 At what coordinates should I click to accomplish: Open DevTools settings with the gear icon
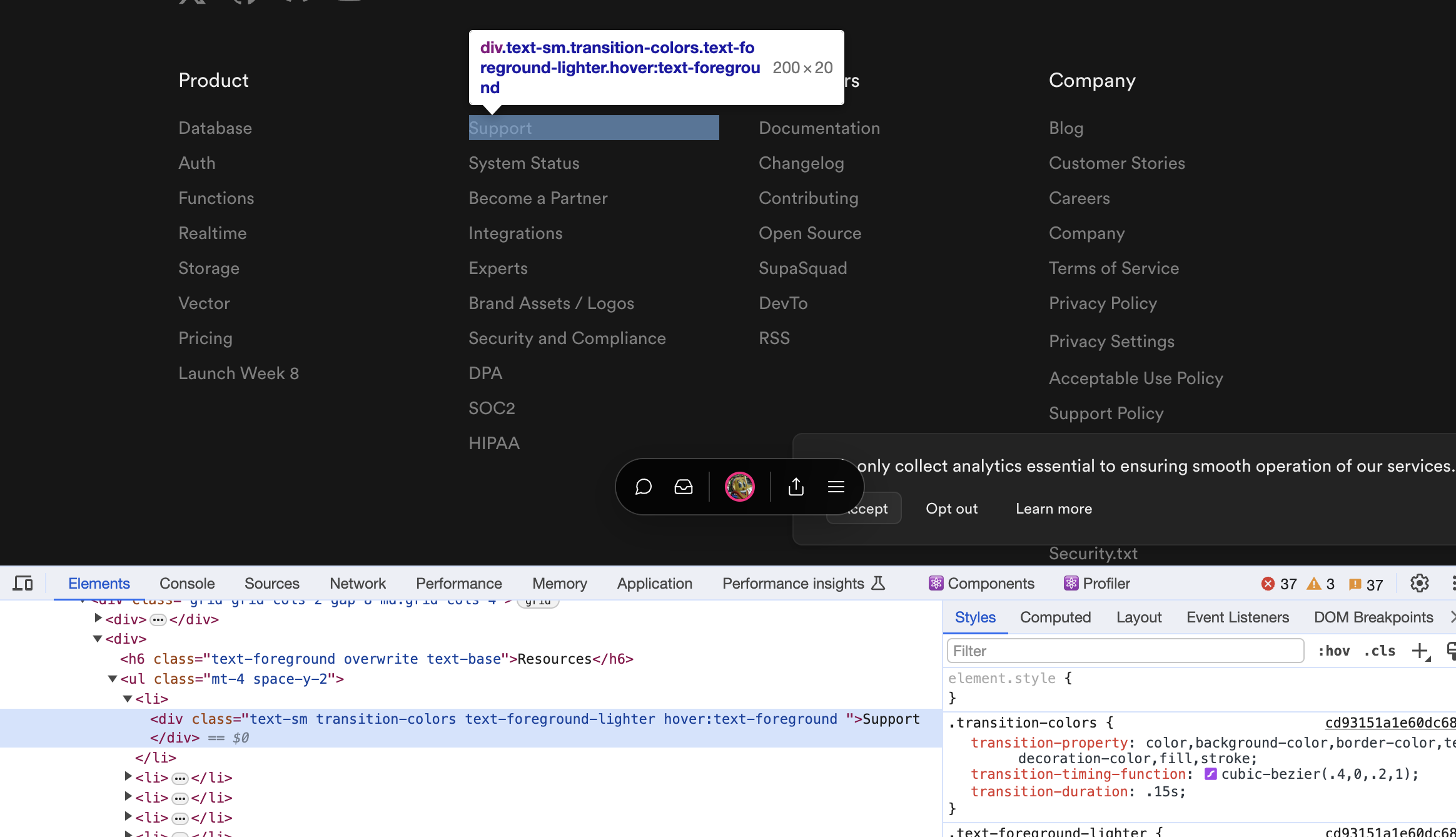[x=1420, y=583]
